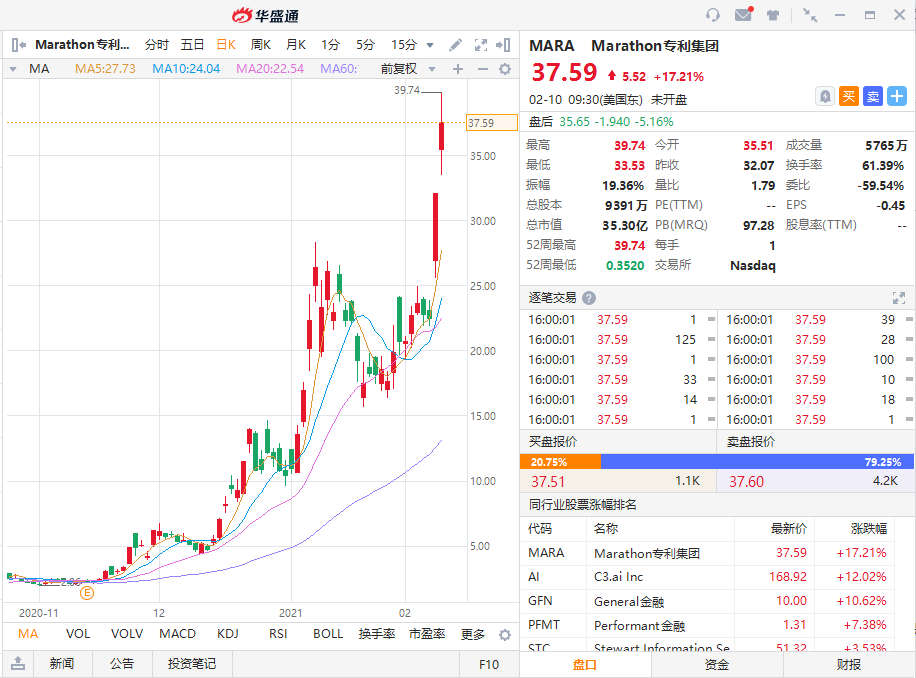916x678 pixels.
Task: Toggle the VOL indicator
Action: point(78,634)
